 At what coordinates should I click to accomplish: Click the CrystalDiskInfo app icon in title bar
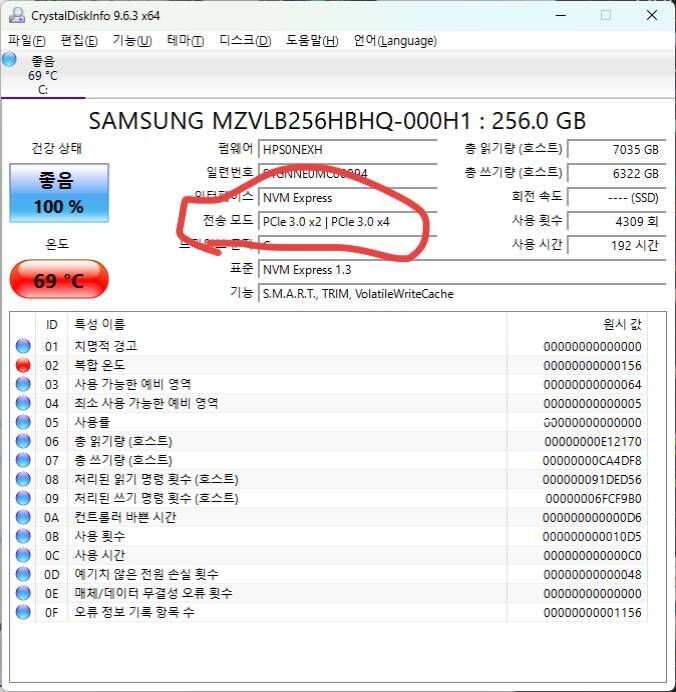click(16, 15)
